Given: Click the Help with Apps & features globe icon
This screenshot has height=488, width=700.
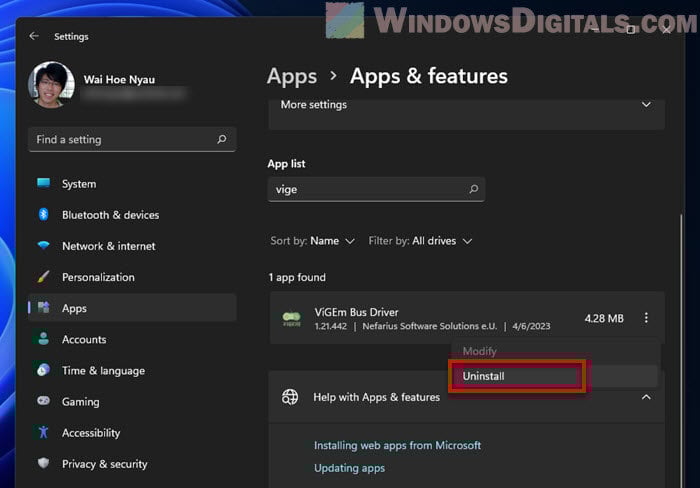Looking at the screenshot, I should coord(290,396).
